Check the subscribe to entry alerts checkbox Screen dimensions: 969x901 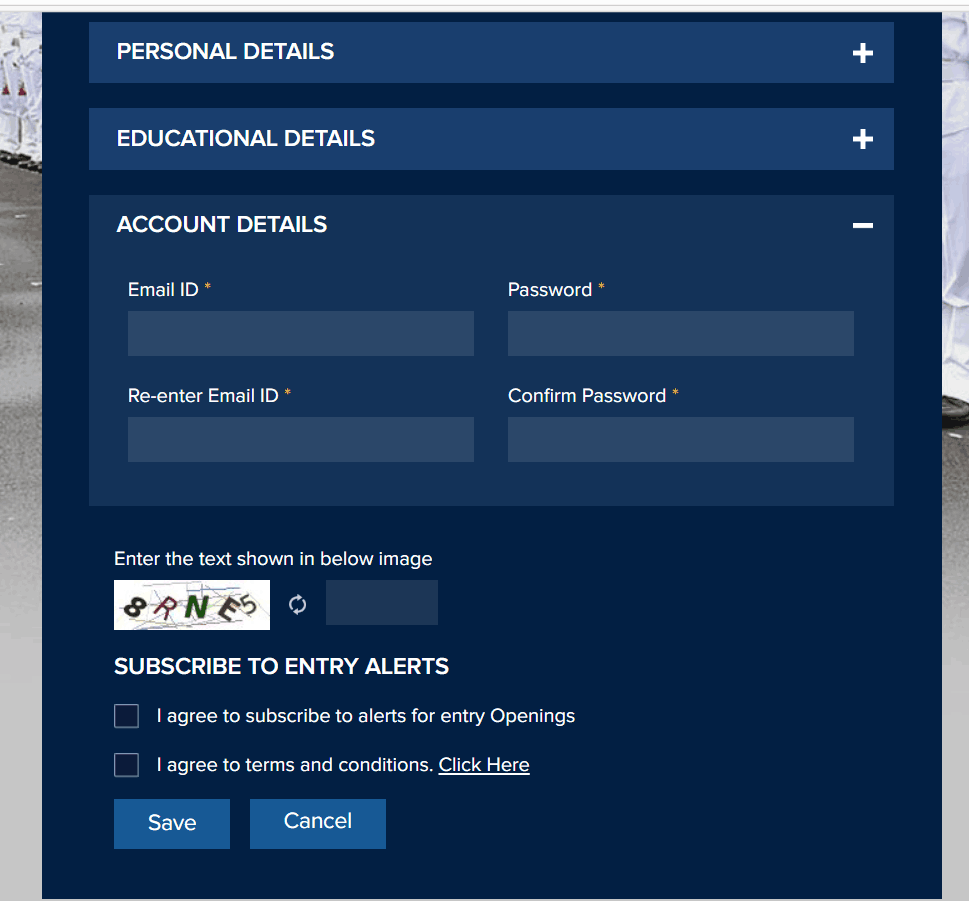(126, 716)
